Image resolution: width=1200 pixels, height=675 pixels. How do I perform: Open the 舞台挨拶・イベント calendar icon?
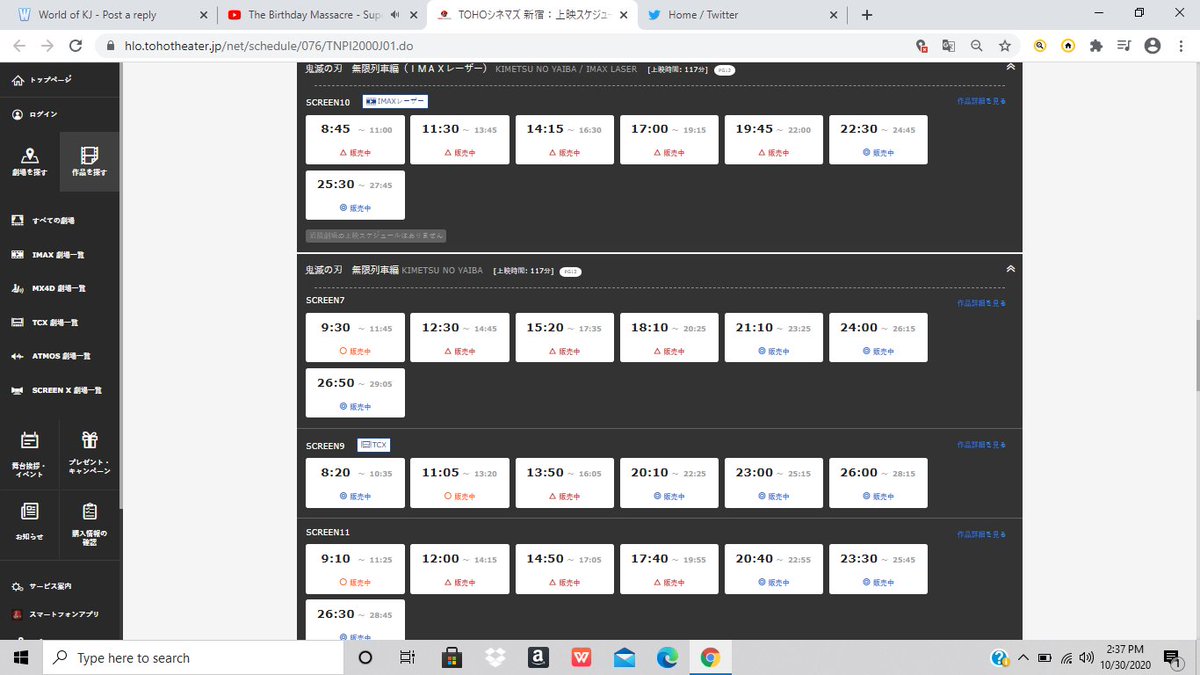pos(30,439)
